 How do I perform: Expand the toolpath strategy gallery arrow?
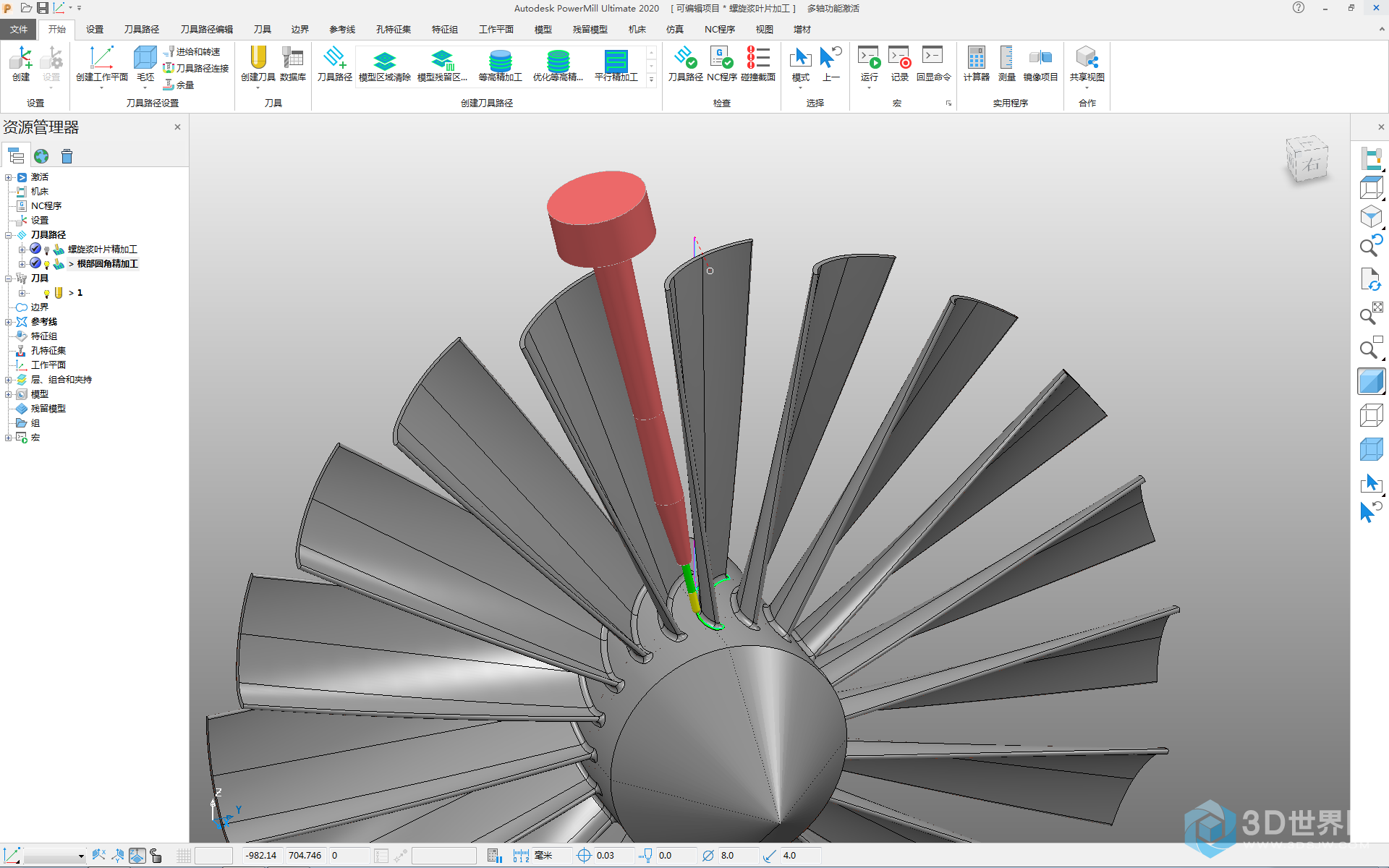point(651,80)
